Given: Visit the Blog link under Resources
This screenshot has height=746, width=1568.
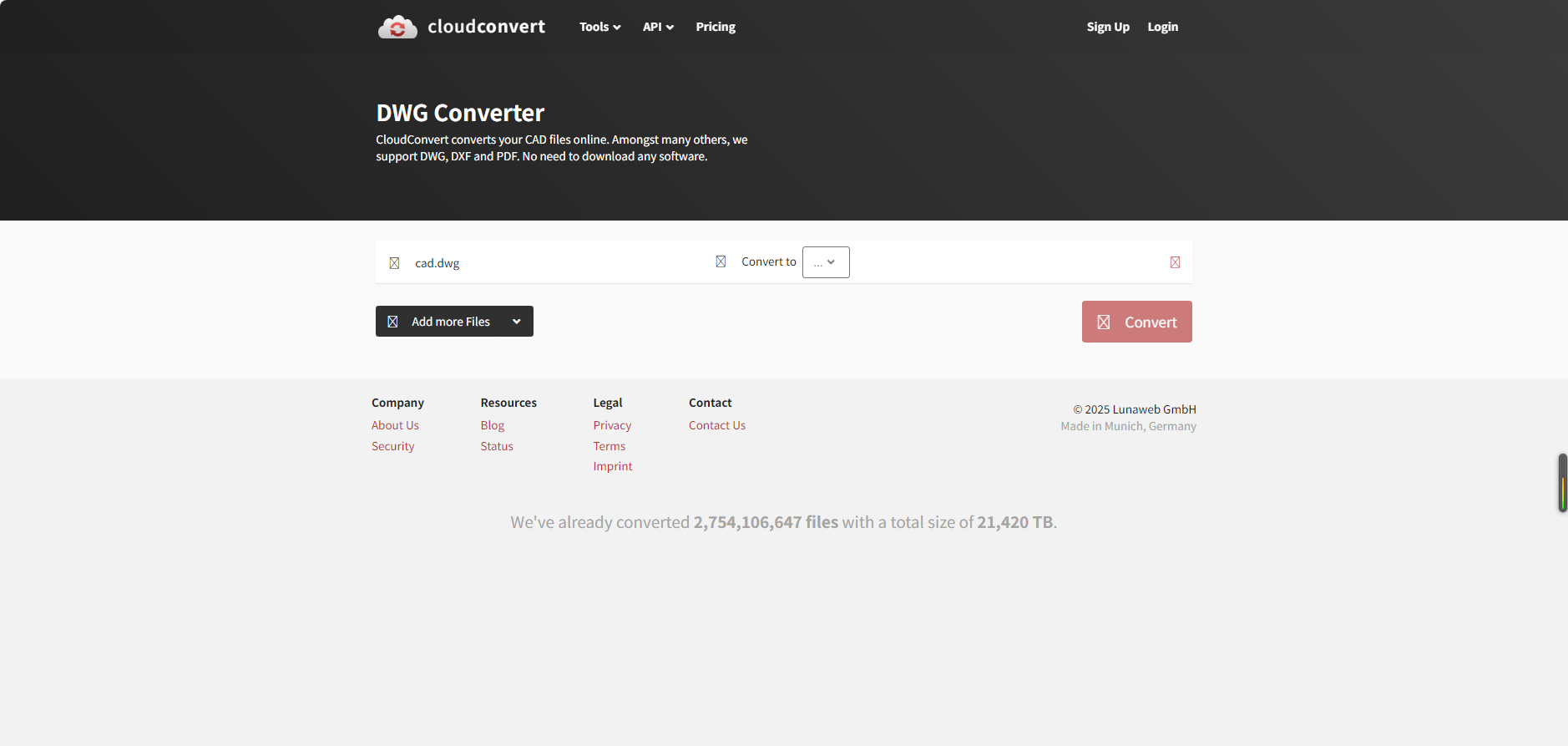Looking at the screenshot, I should [492, 425].
